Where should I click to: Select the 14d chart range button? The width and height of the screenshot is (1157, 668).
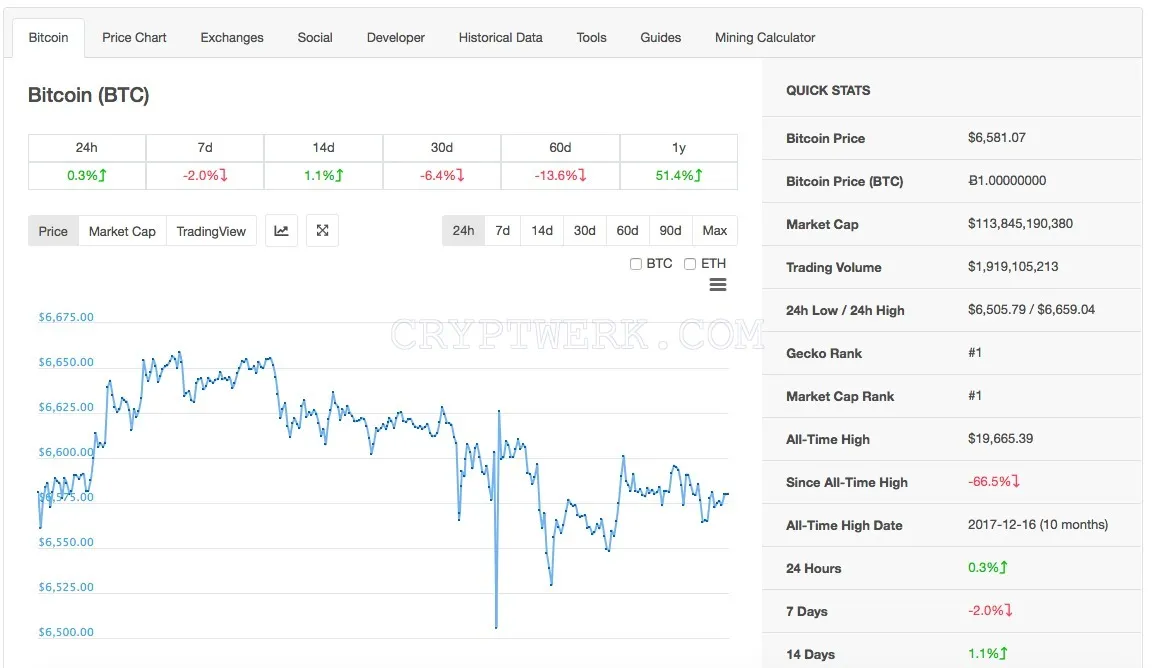542,231
